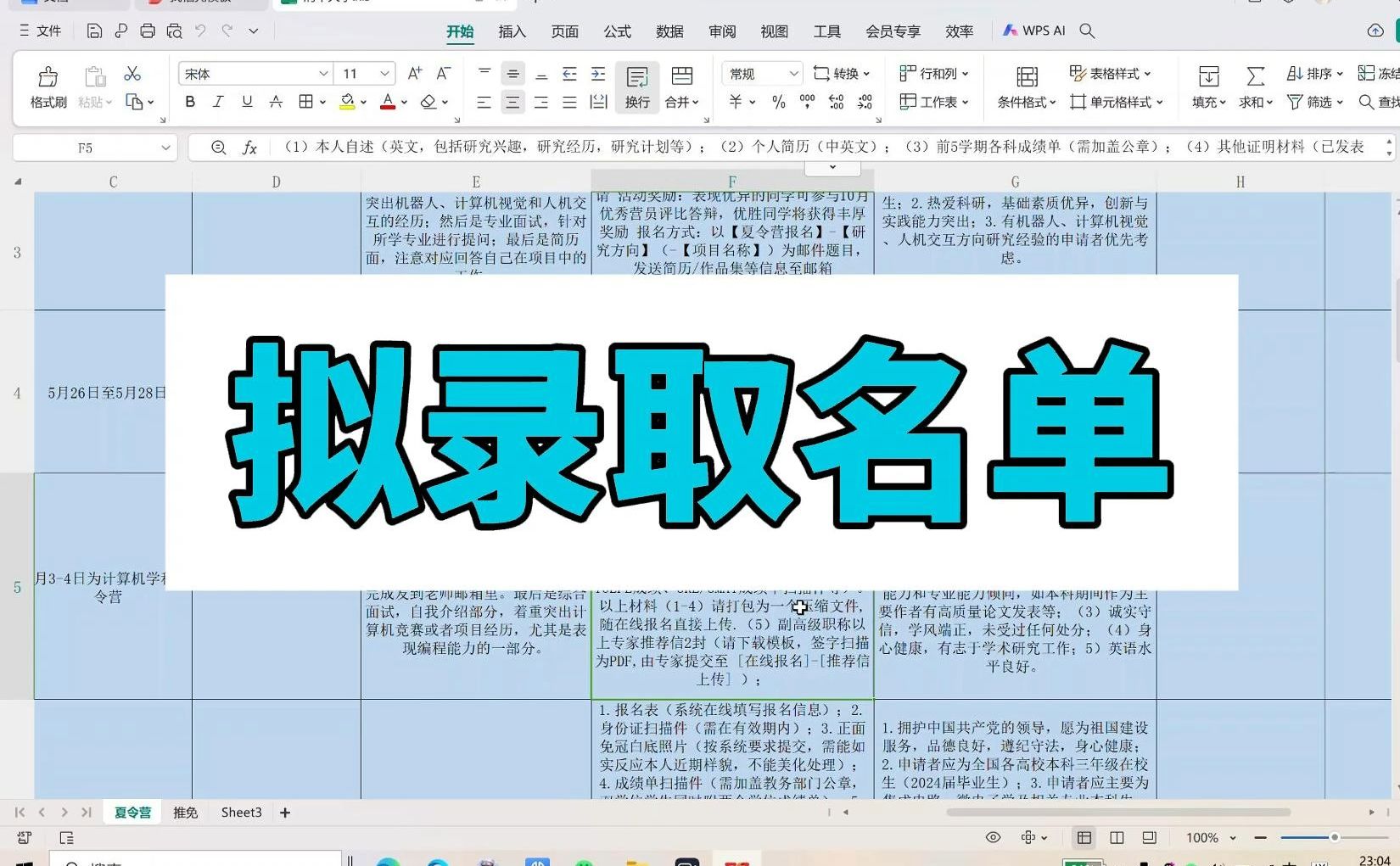The width and height of the screenshot is (1400, 866).
Task: Select center horizontal alignment
Action: click(x=512, y=103)
